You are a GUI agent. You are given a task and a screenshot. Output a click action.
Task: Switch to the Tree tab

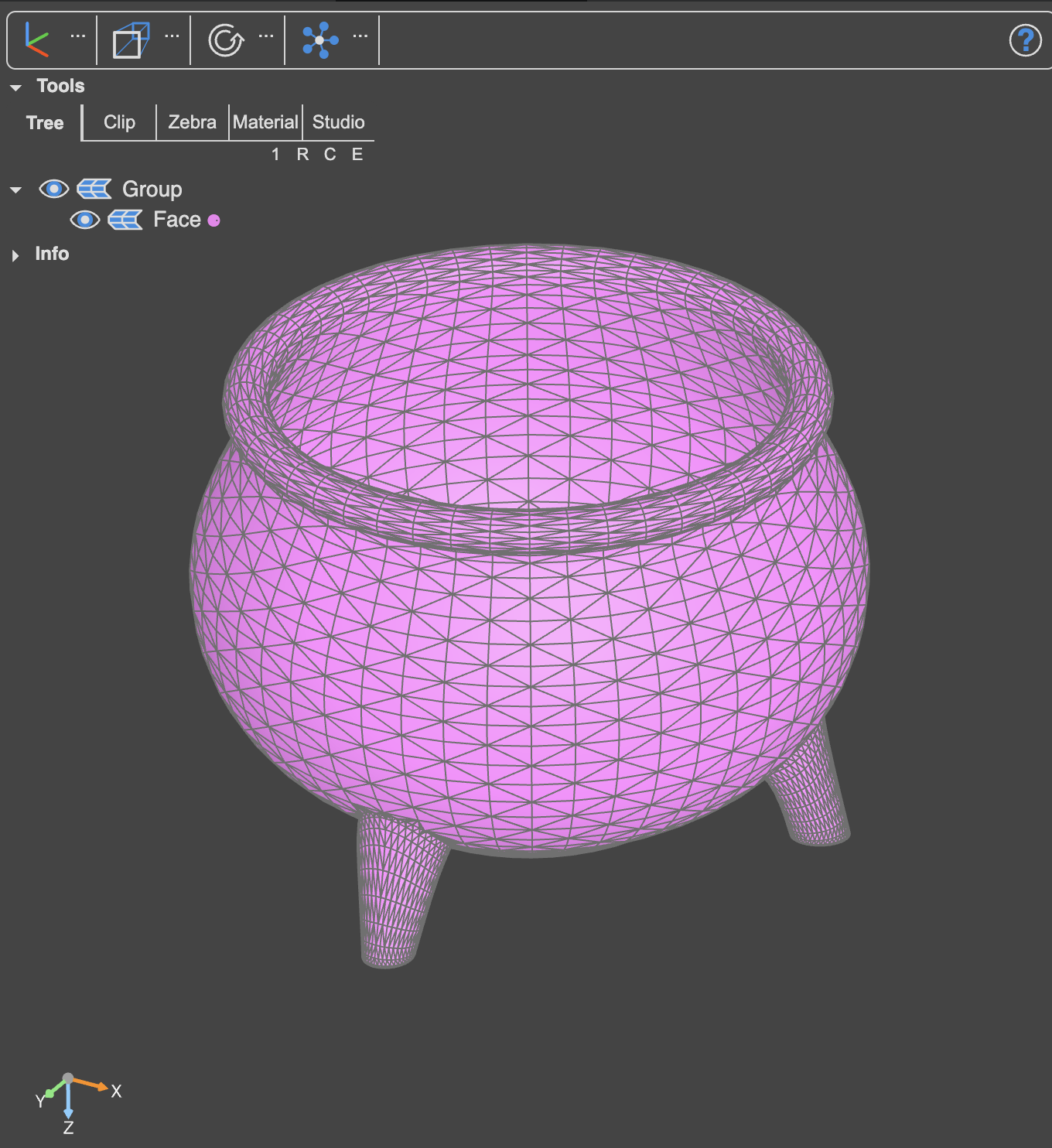45,123
